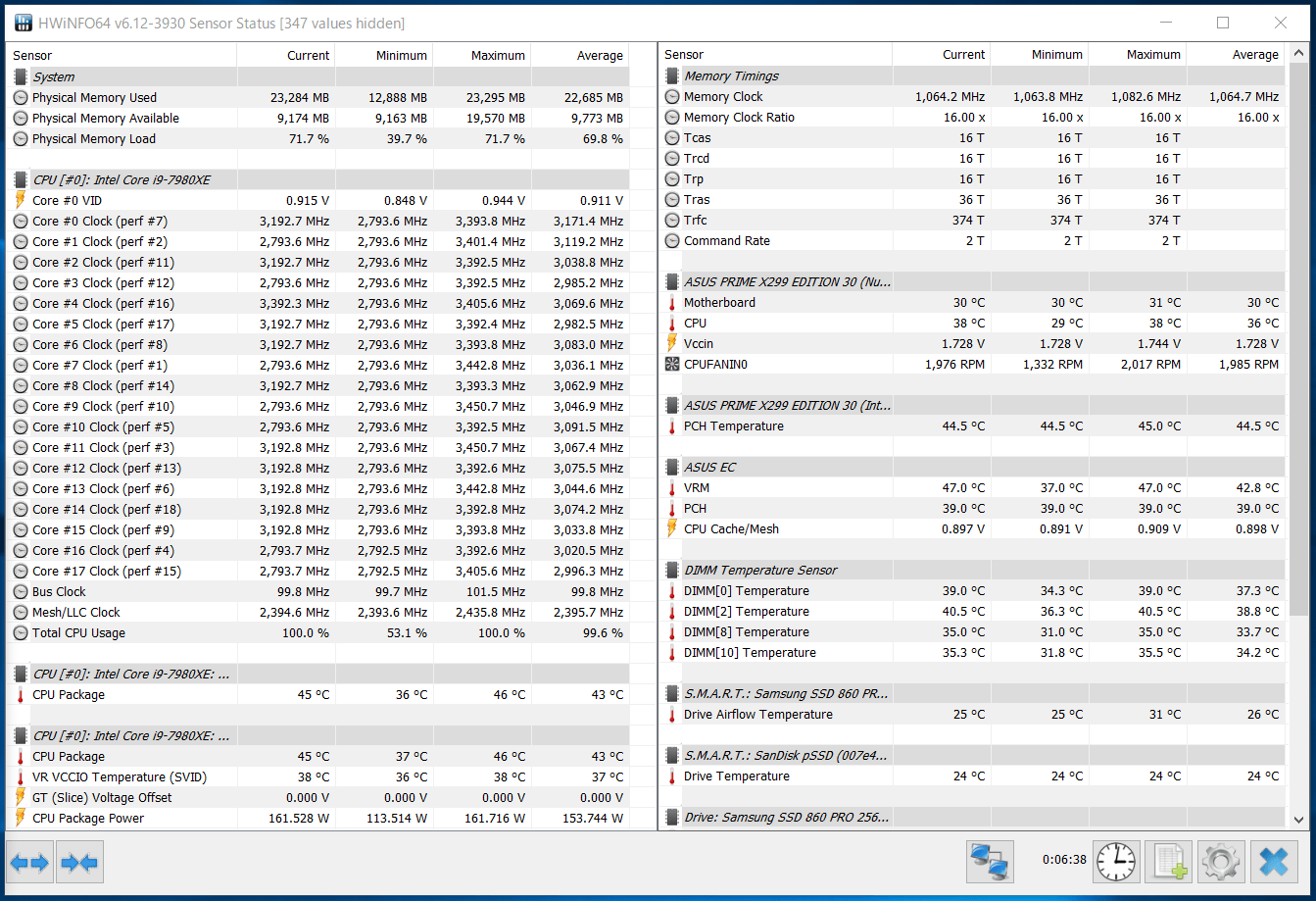Select the S.M.A.R.T.: Samsung SSD 860 PR... group
1316x901 pixels.
[x=972, y=693]
